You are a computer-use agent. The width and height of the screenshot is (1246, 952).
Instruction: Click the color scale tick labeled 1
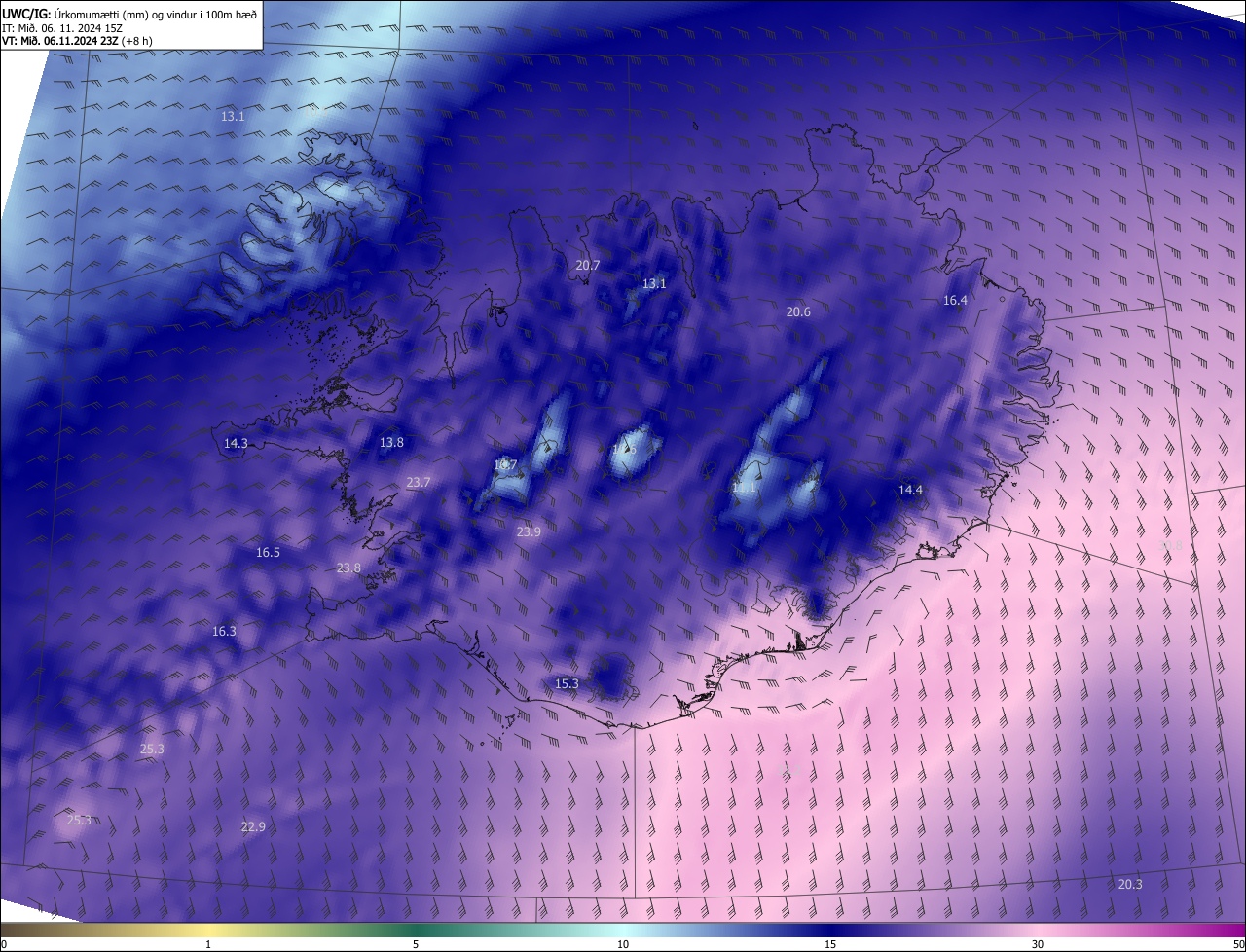[208, 944]
